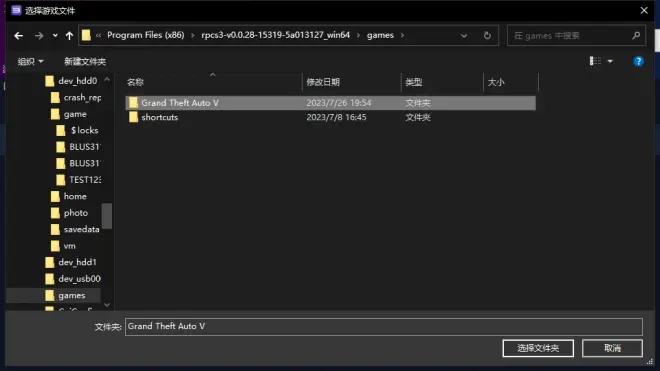The width and height of the screenshot is (660, 371).
Task: Open the recent locations dropdown arrow
Action: pyautogui.click(x=55, y=36)
